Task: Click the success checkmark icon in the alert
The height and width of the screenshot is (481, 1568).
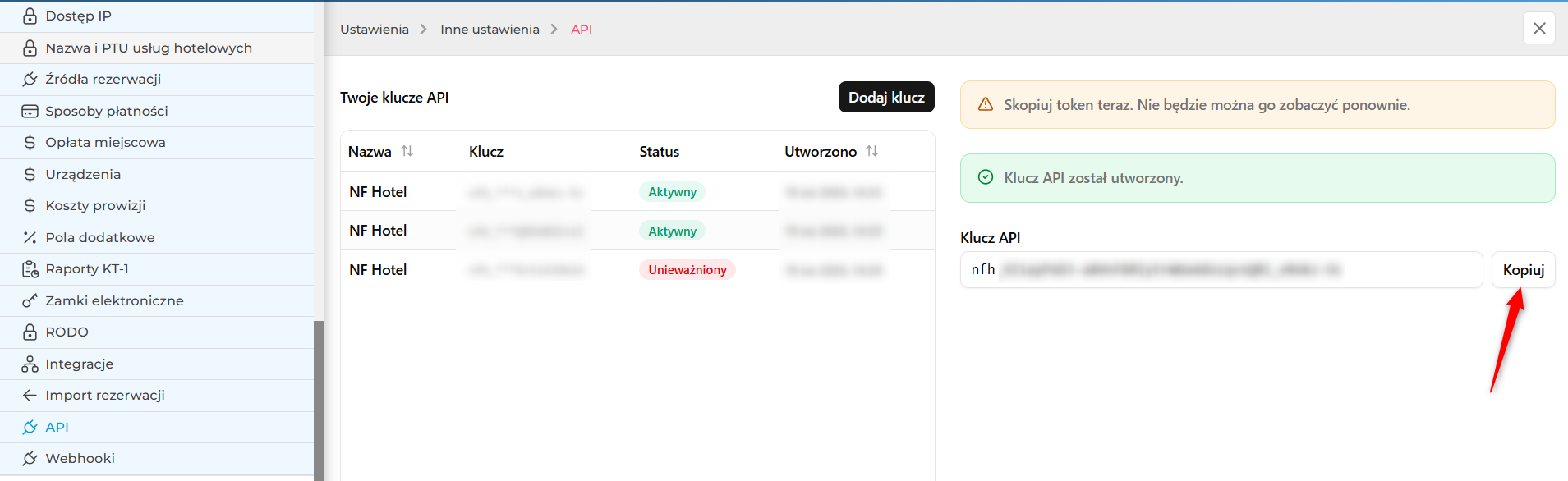Action: pyautogui.click(x=986, y=177)
